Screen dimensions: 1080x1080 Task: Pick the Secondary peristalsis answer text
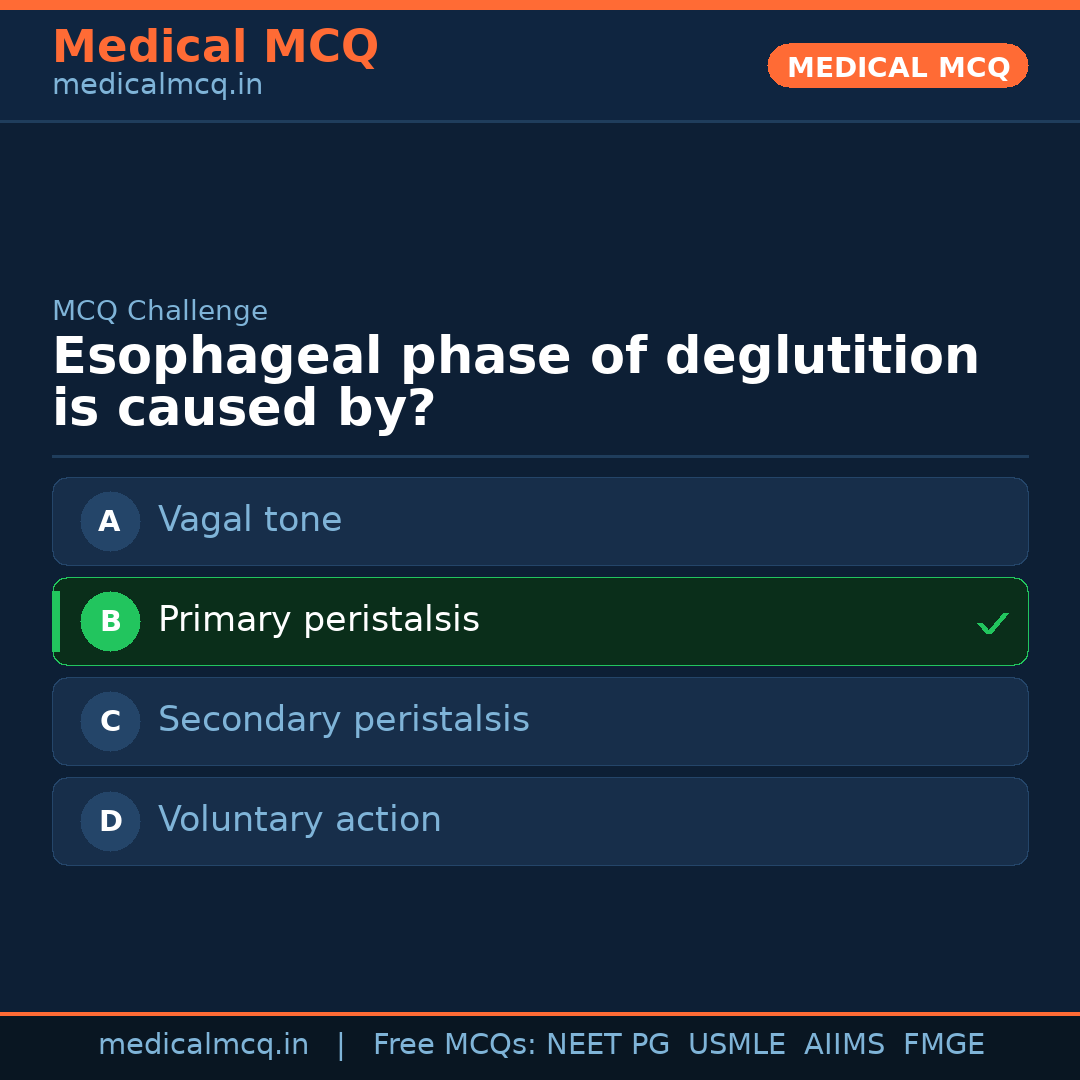(344, 720)
